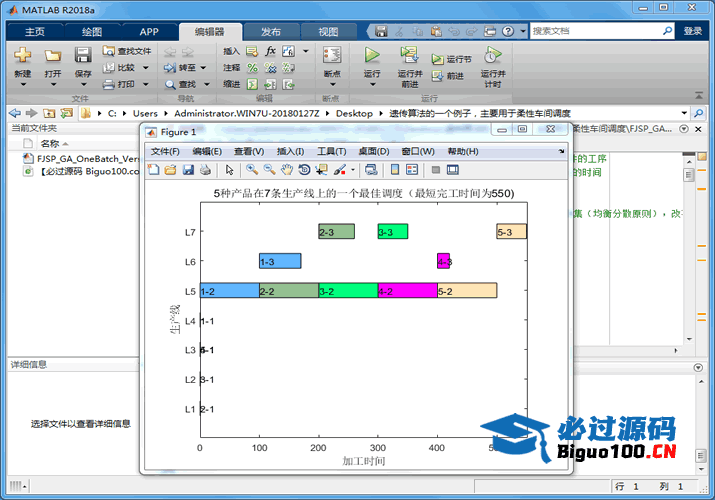The width and height of the screenshot is (715, 500).
Task: Click the Find Files (查找文件) button
Action: (127, 51)
